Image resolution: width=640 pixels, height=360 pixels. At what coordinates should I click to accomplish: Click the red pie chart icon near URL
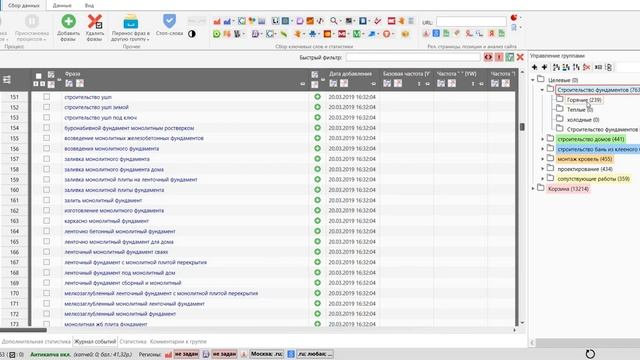pyautogui.click(x=514, y=18)
